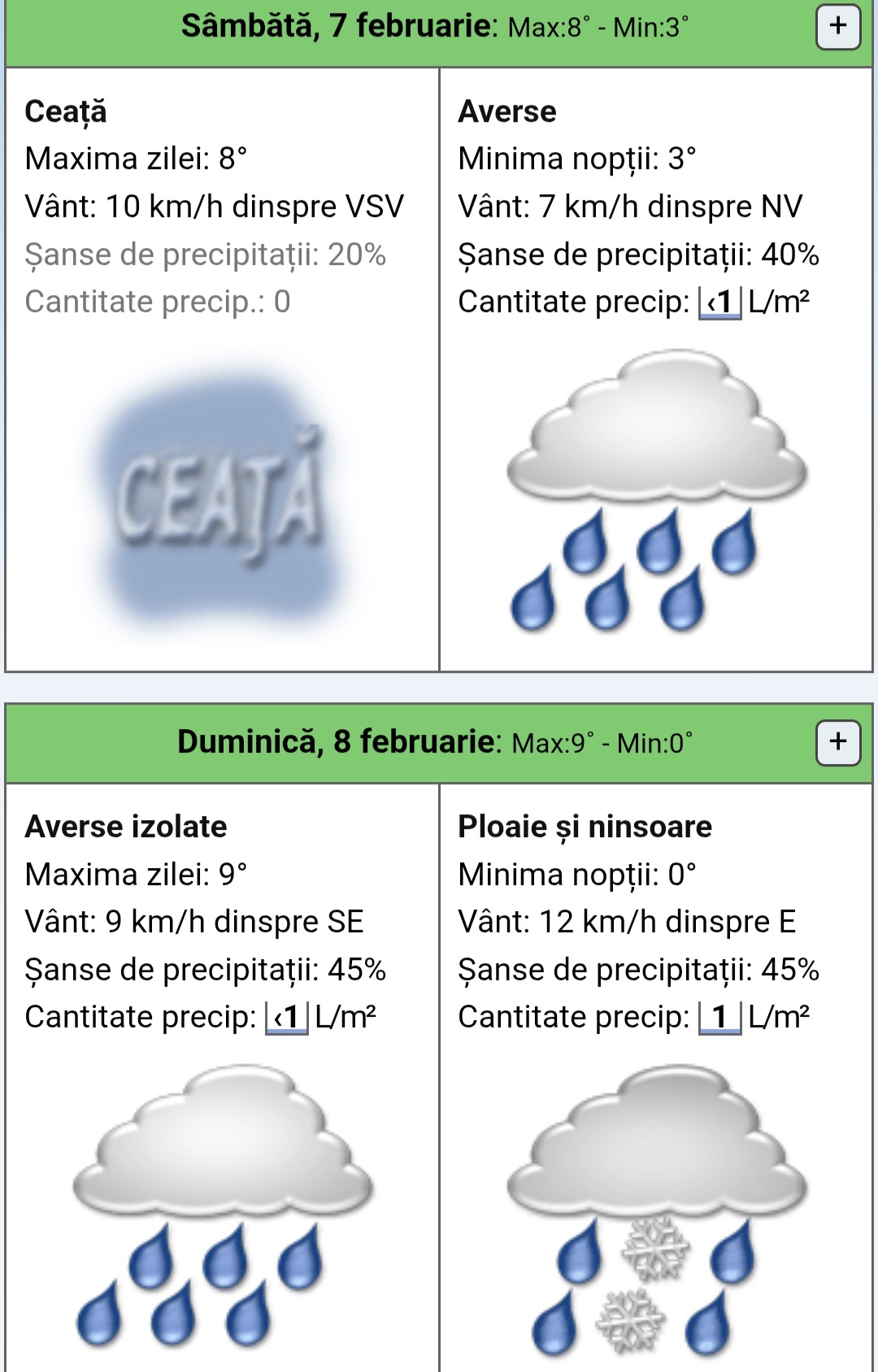The image size is (878, 1372).
Task: Click wind 10 km/h dinspre VSV line
Action: pyautogui.click(x=214, y=206)
